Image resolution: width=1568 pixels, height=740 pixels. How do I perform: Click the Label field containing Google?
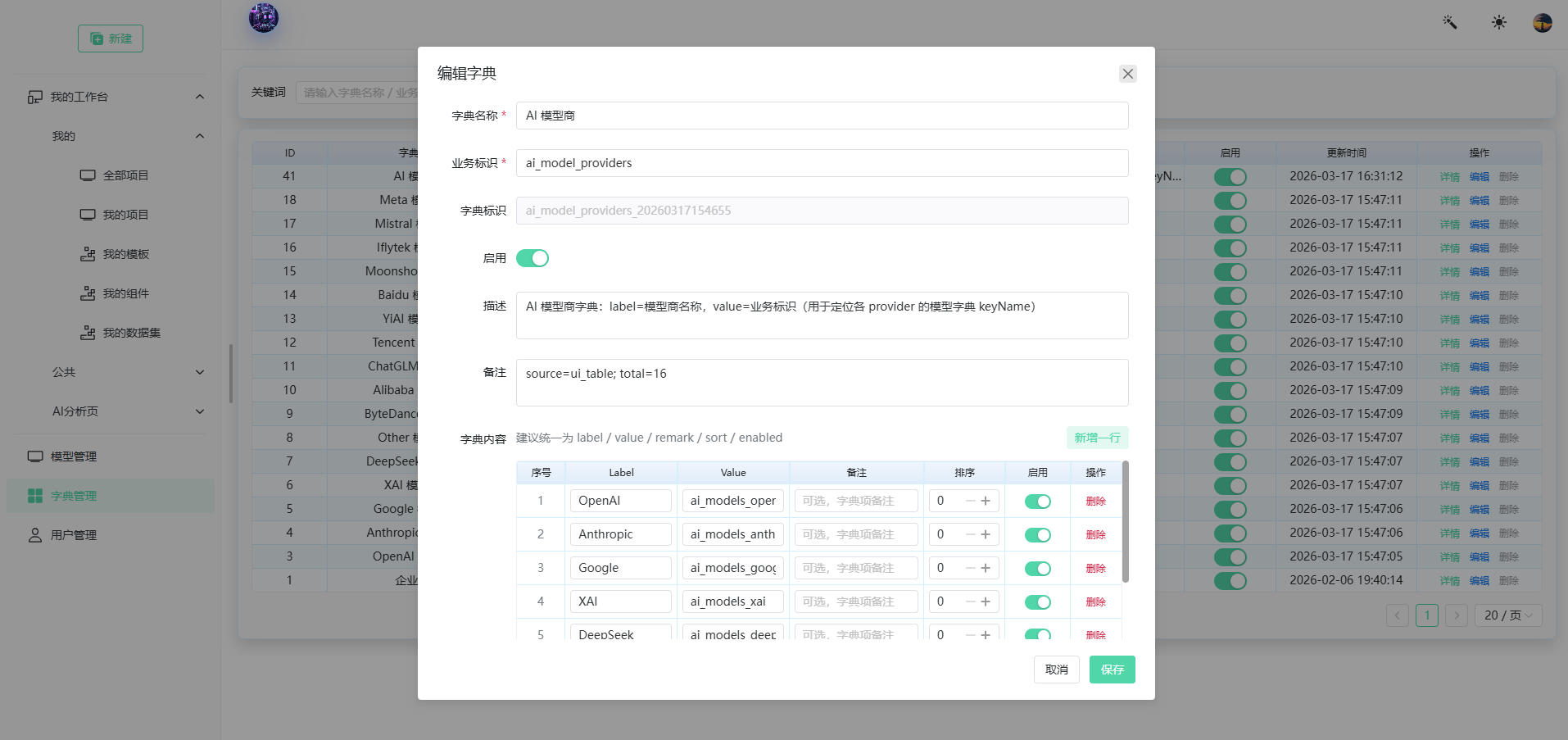tap(621, 568)
